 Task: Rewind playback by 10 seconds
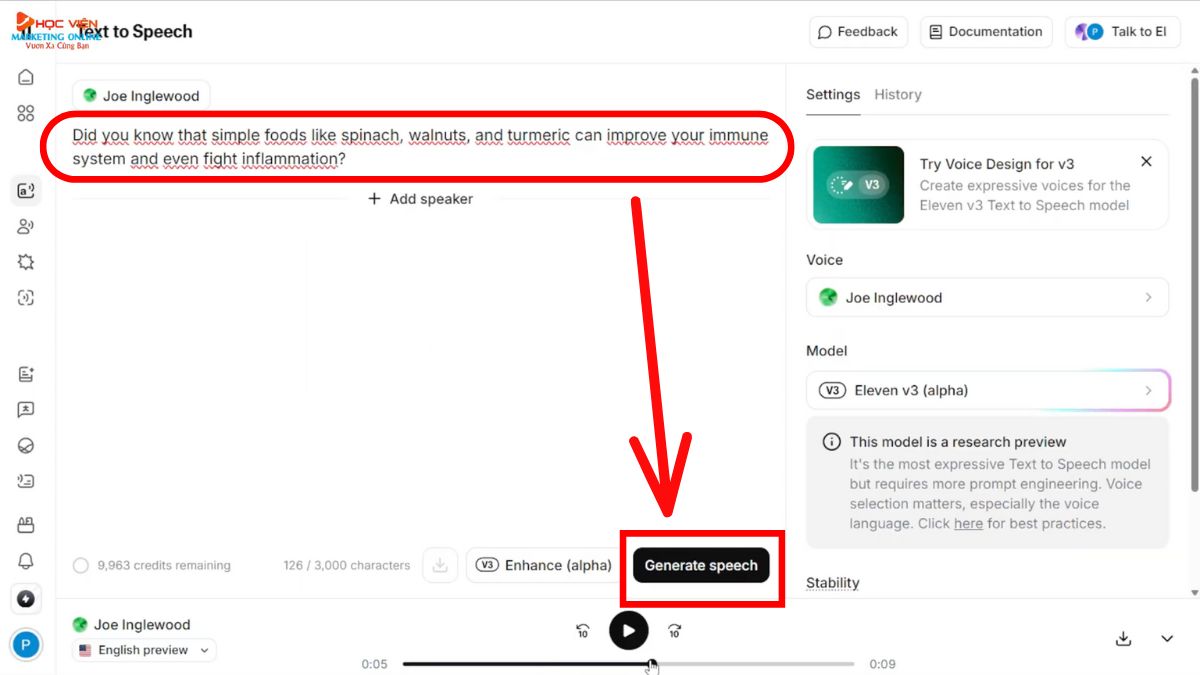(x=583, y=631)
